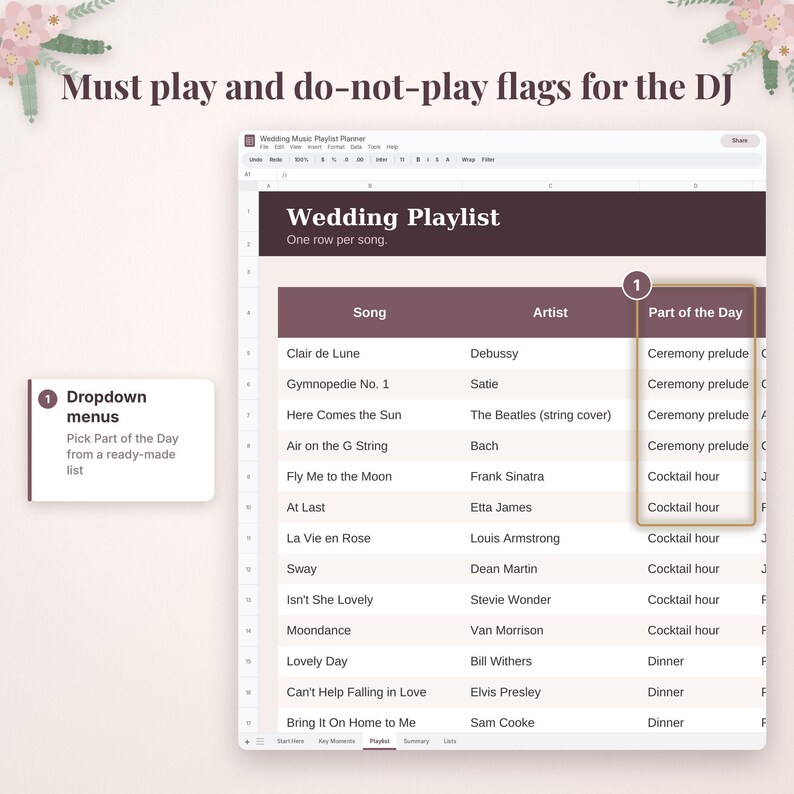Open the Format menu

pos(336,147)
